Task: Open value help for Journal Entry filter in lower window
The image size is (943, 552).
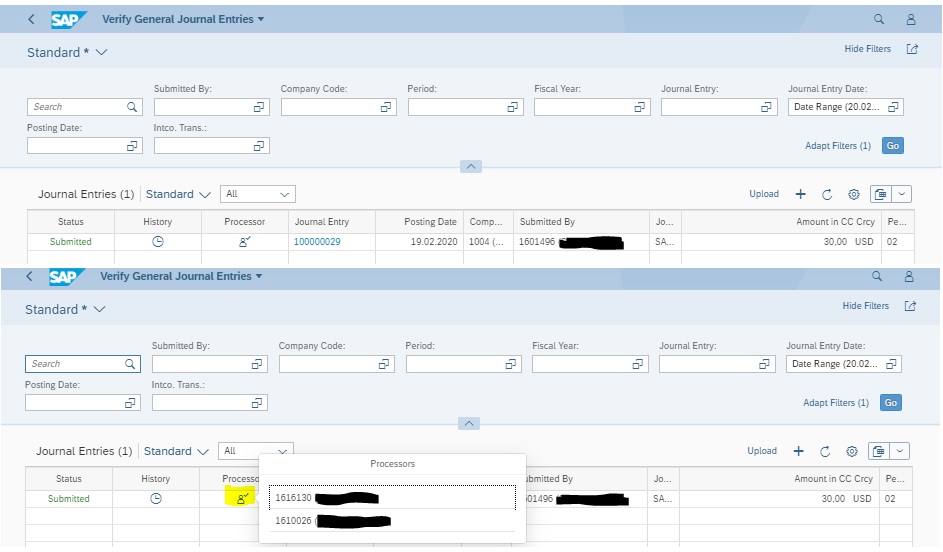Action: [x=764, y=364]
